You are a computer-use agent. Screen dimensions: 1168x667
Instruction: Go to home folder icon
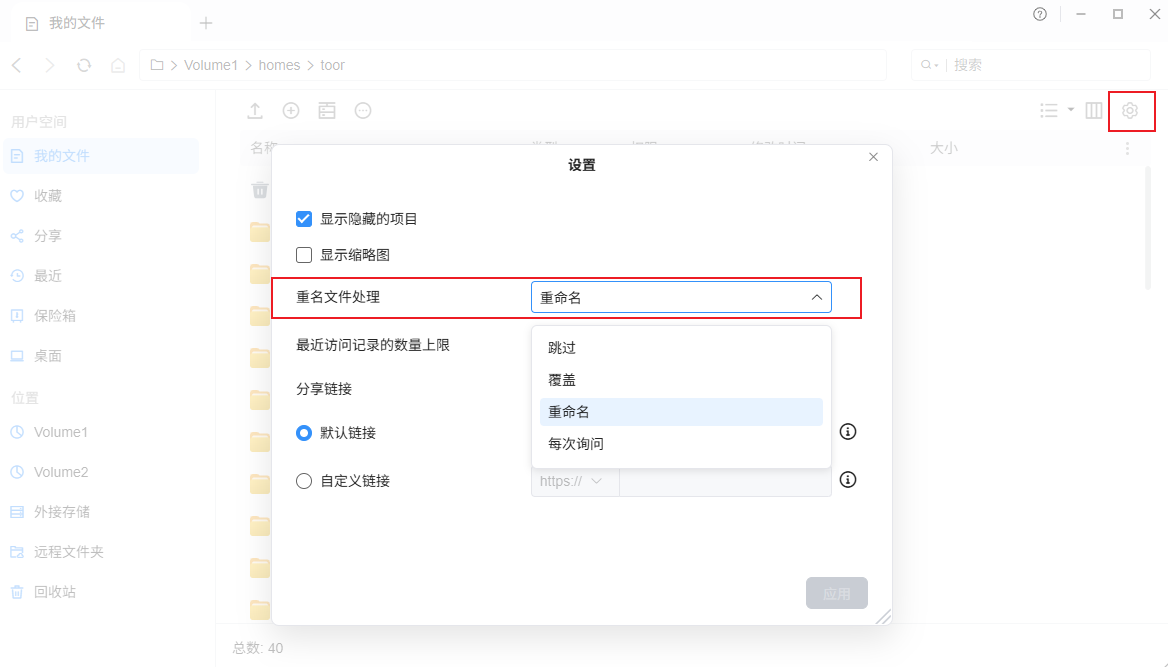pos(118,66)
